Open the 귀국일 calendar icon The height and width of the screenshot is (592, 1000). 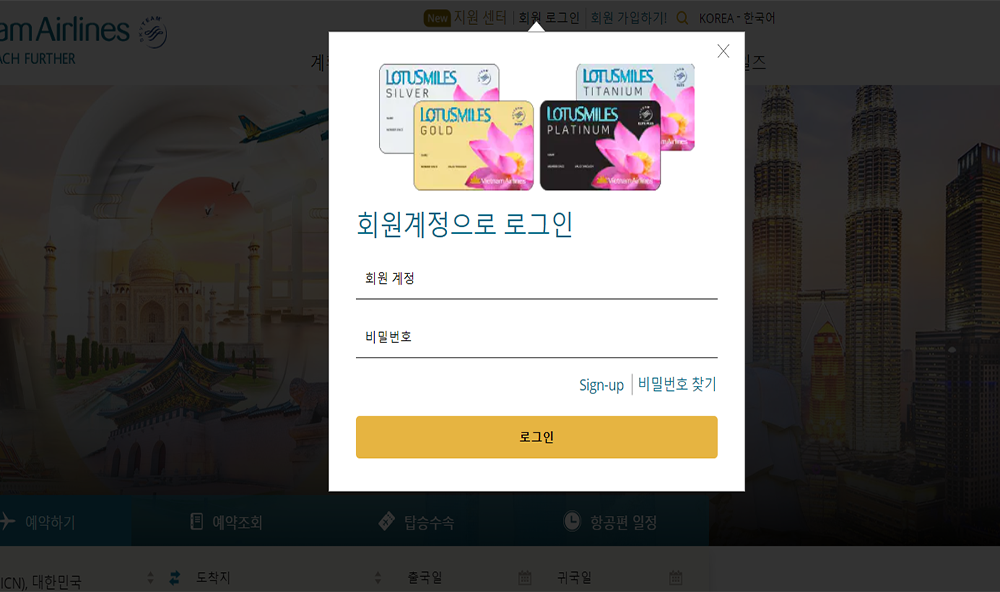(x=675, y=577)
